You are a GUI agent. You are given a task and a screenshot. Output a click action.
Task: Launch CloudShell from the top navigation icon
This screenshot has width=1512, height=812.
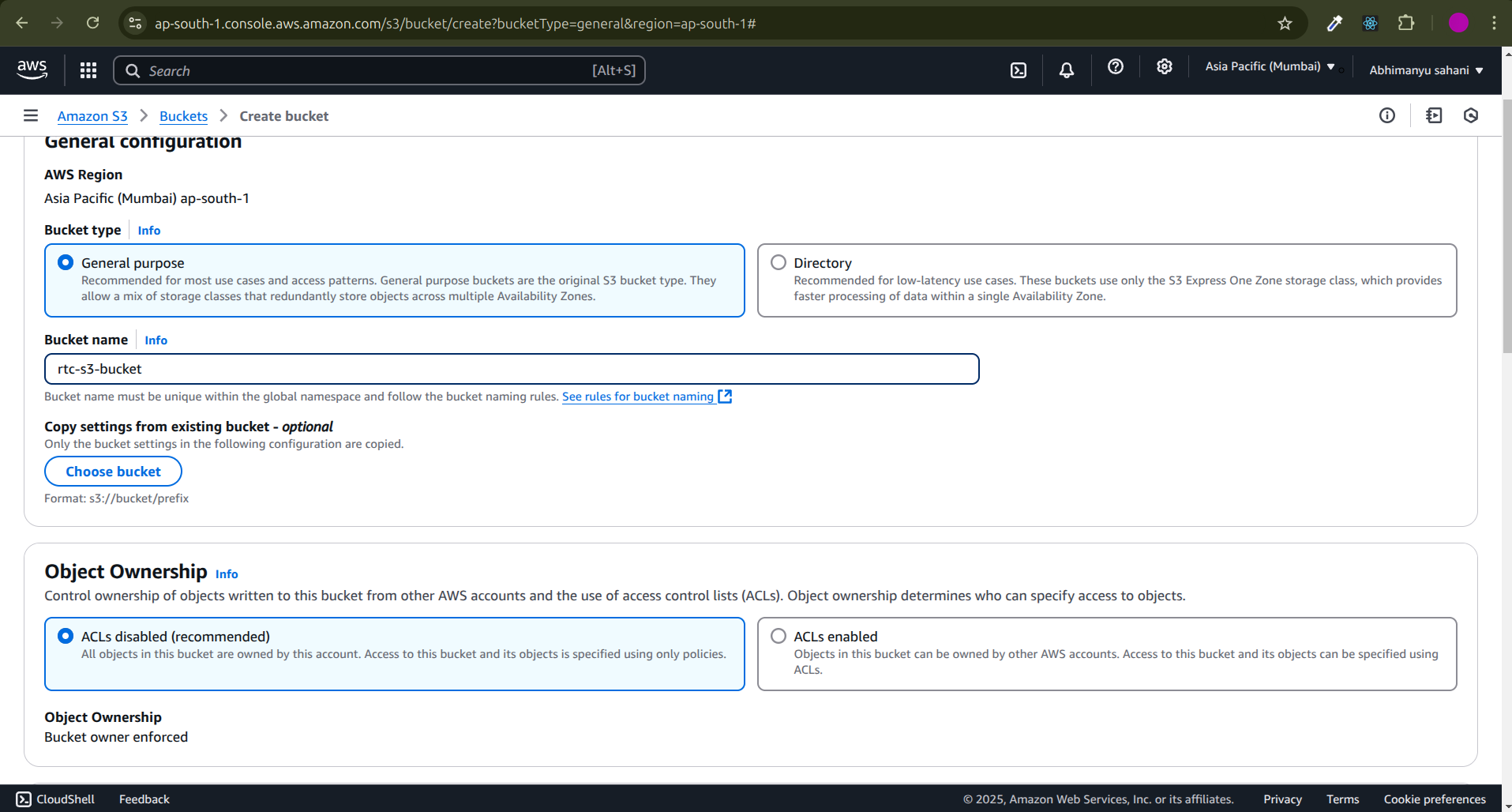click(x=1019, y=70)
